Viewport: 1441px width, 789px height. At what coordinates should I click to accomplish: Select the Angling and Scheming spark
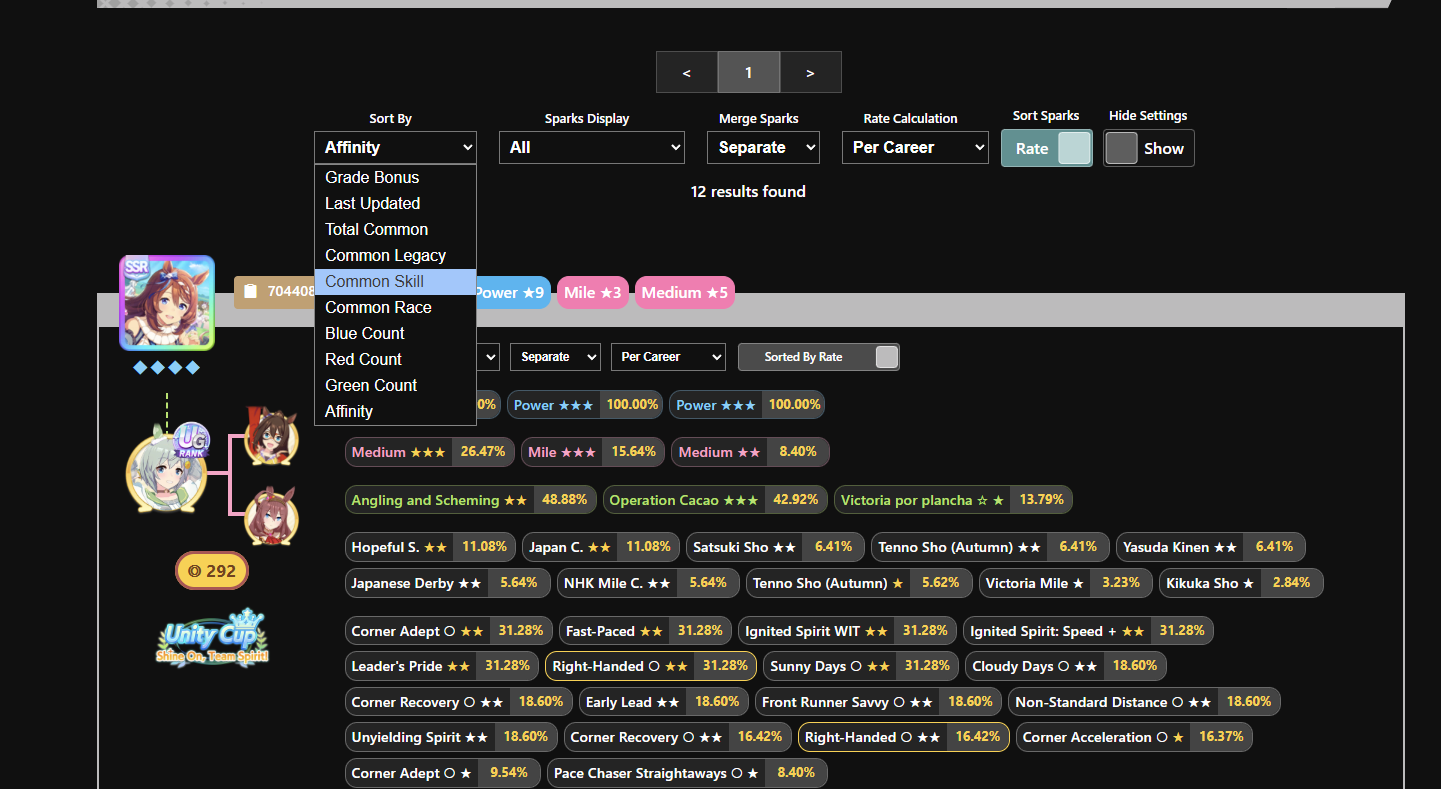coord(471,500)
